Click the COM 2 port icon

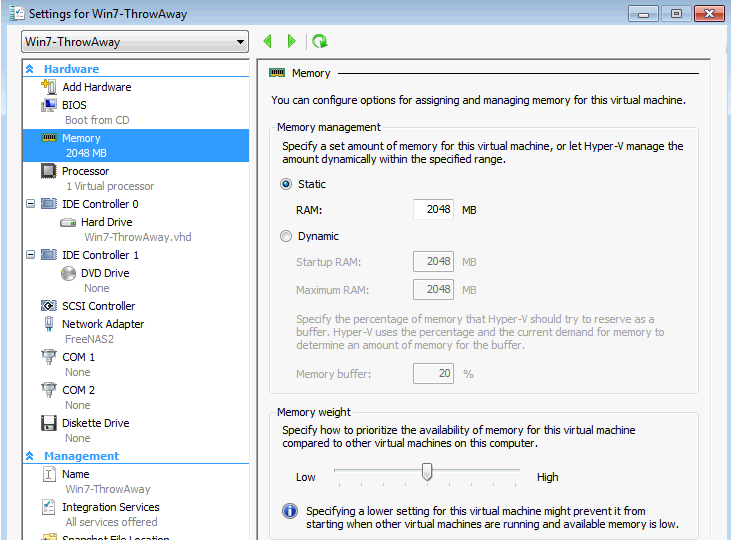click(x=49, y=390)
